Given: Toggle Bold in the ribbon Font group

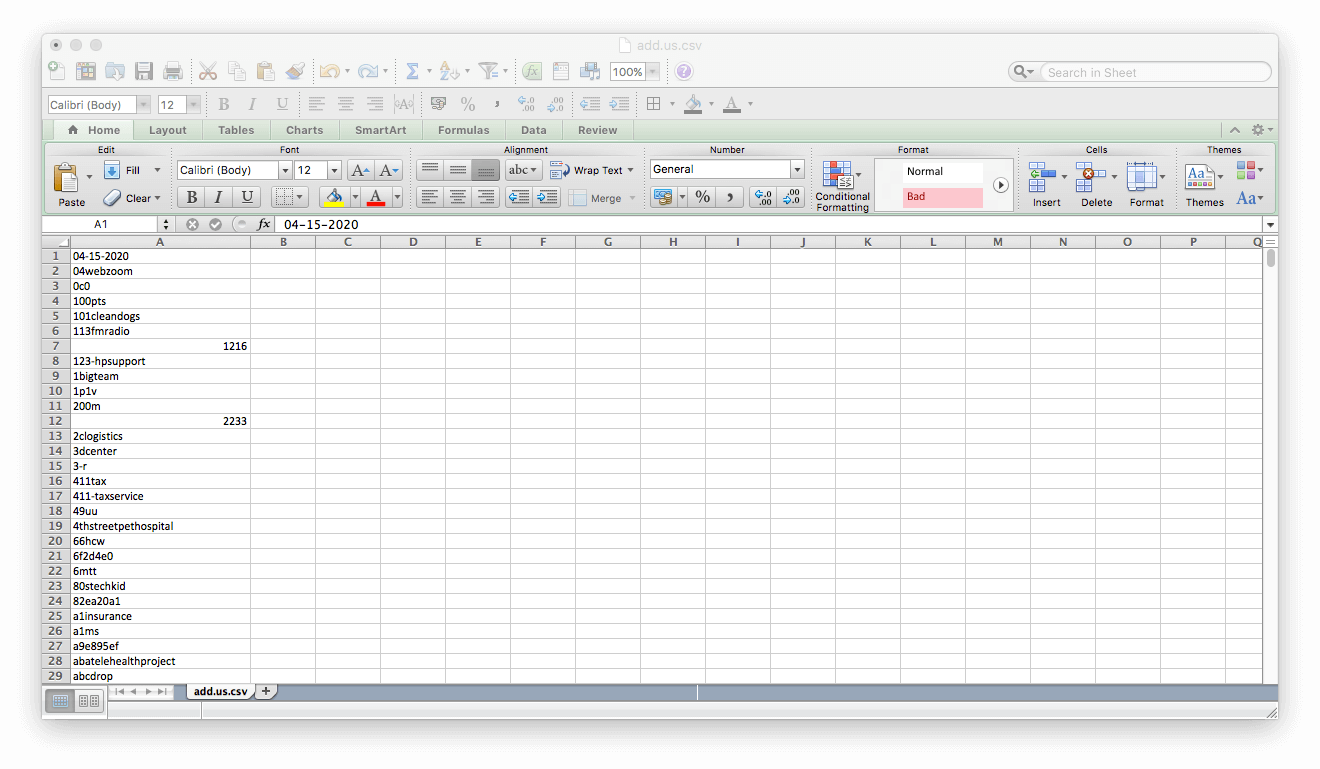Looking at the screenshot, I should 191,197.
